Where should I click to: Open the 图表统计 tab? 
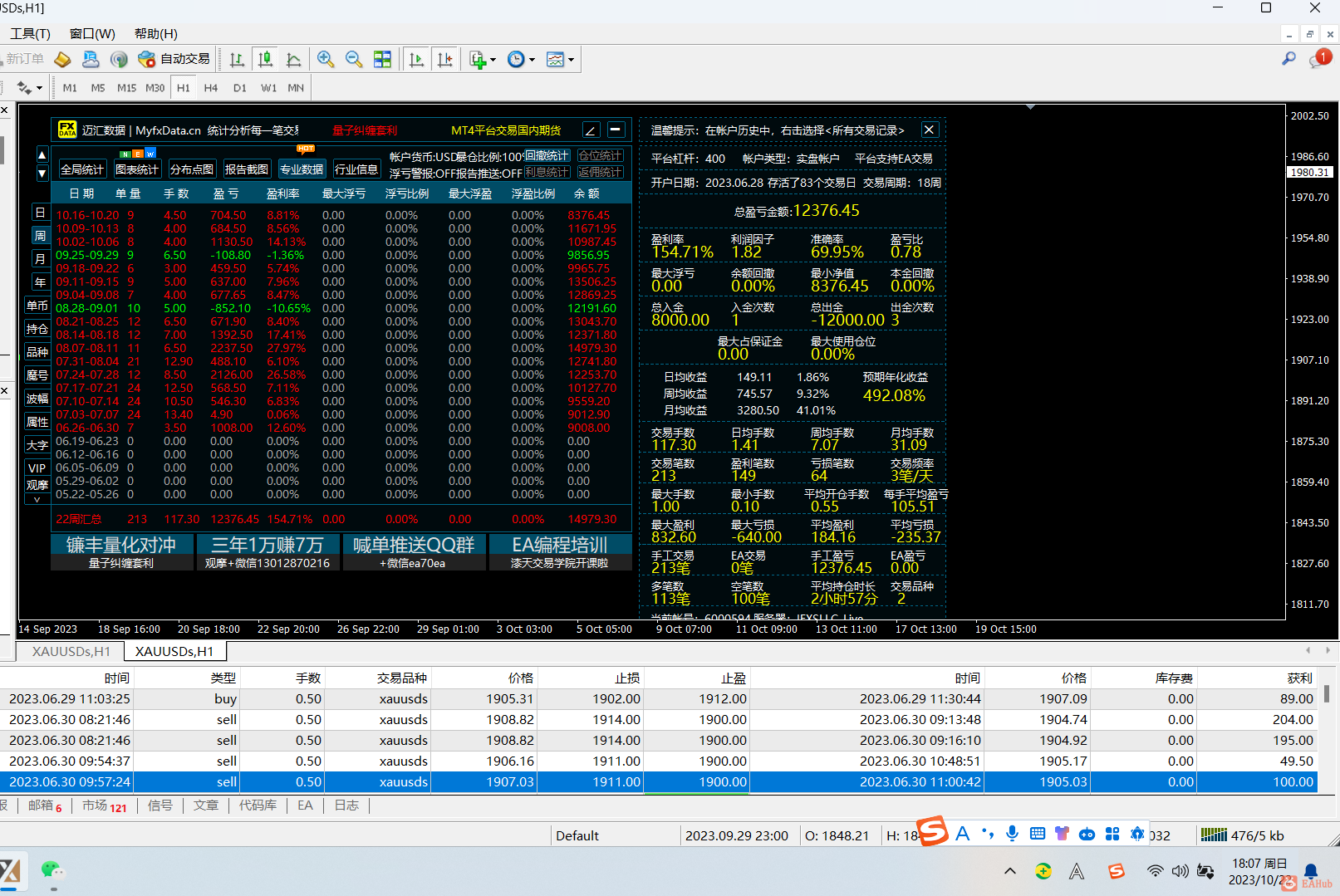pyautogui.click(x=137, y=169)
